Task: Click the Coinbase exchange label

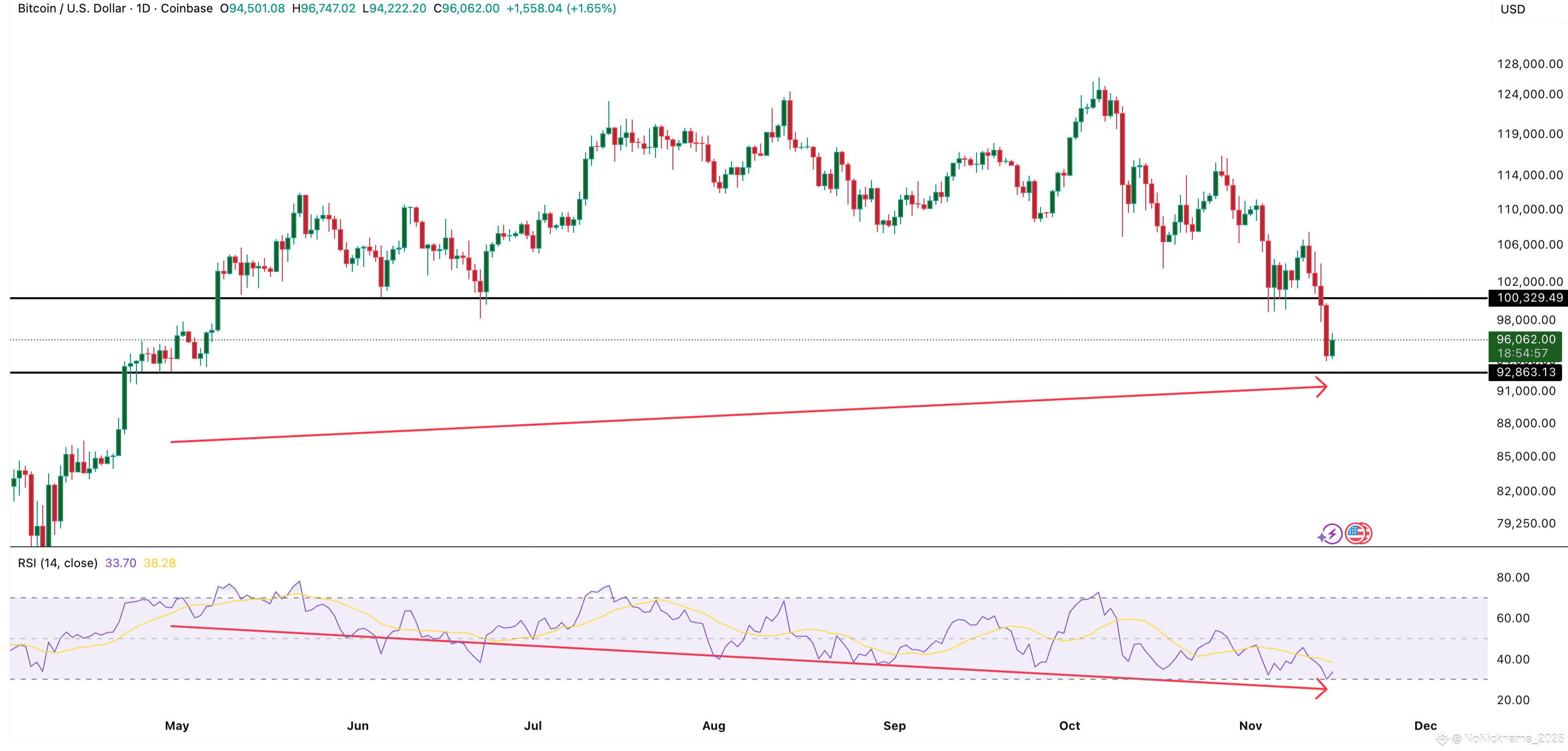Action: 186,8
